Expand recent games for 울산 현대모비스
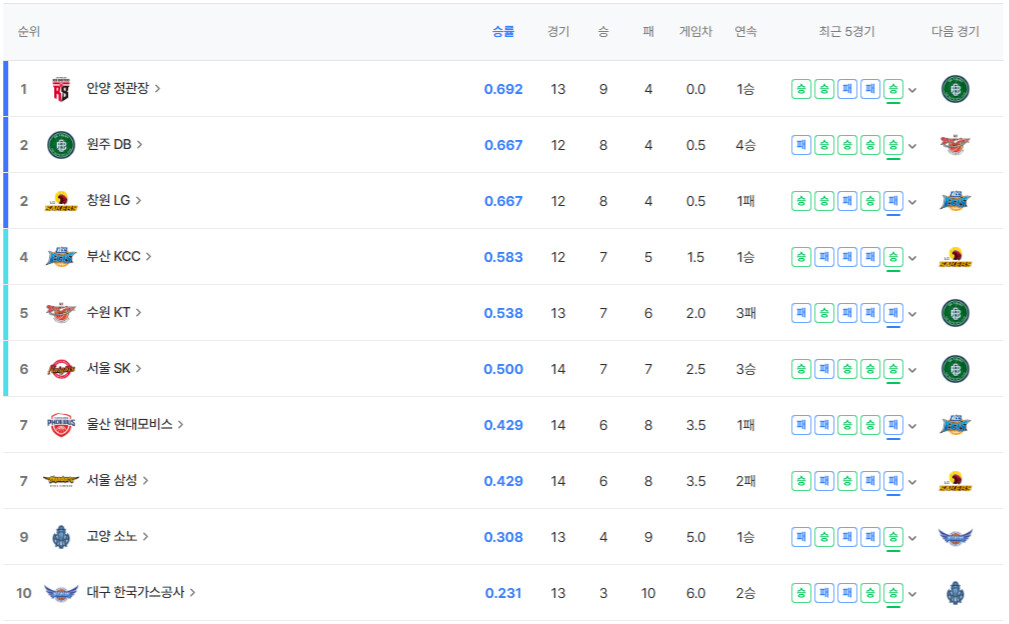1009x624 pixels. (x=912, y=426)
